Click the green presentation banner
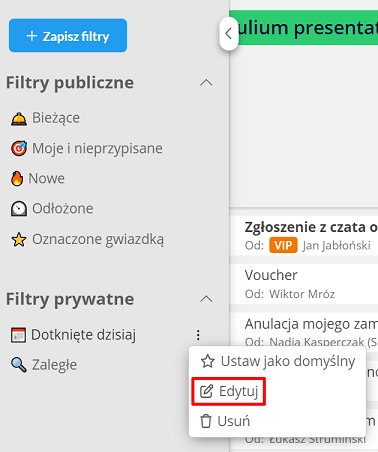This screenshot has width=378, height=452. (304, 28)
